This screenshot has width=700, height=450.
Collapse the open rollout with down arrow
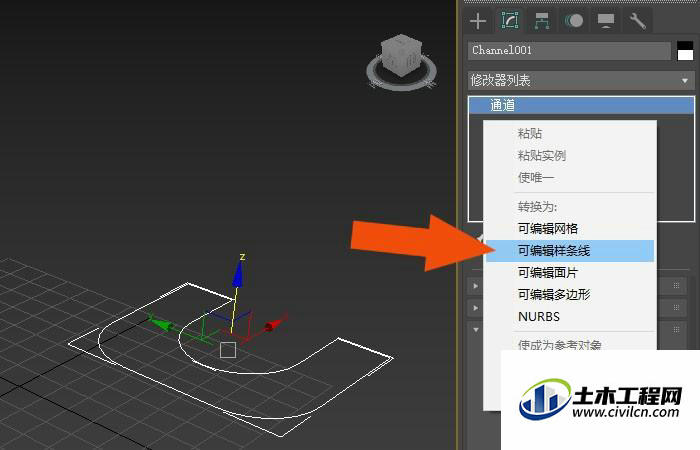click(476, 330)
